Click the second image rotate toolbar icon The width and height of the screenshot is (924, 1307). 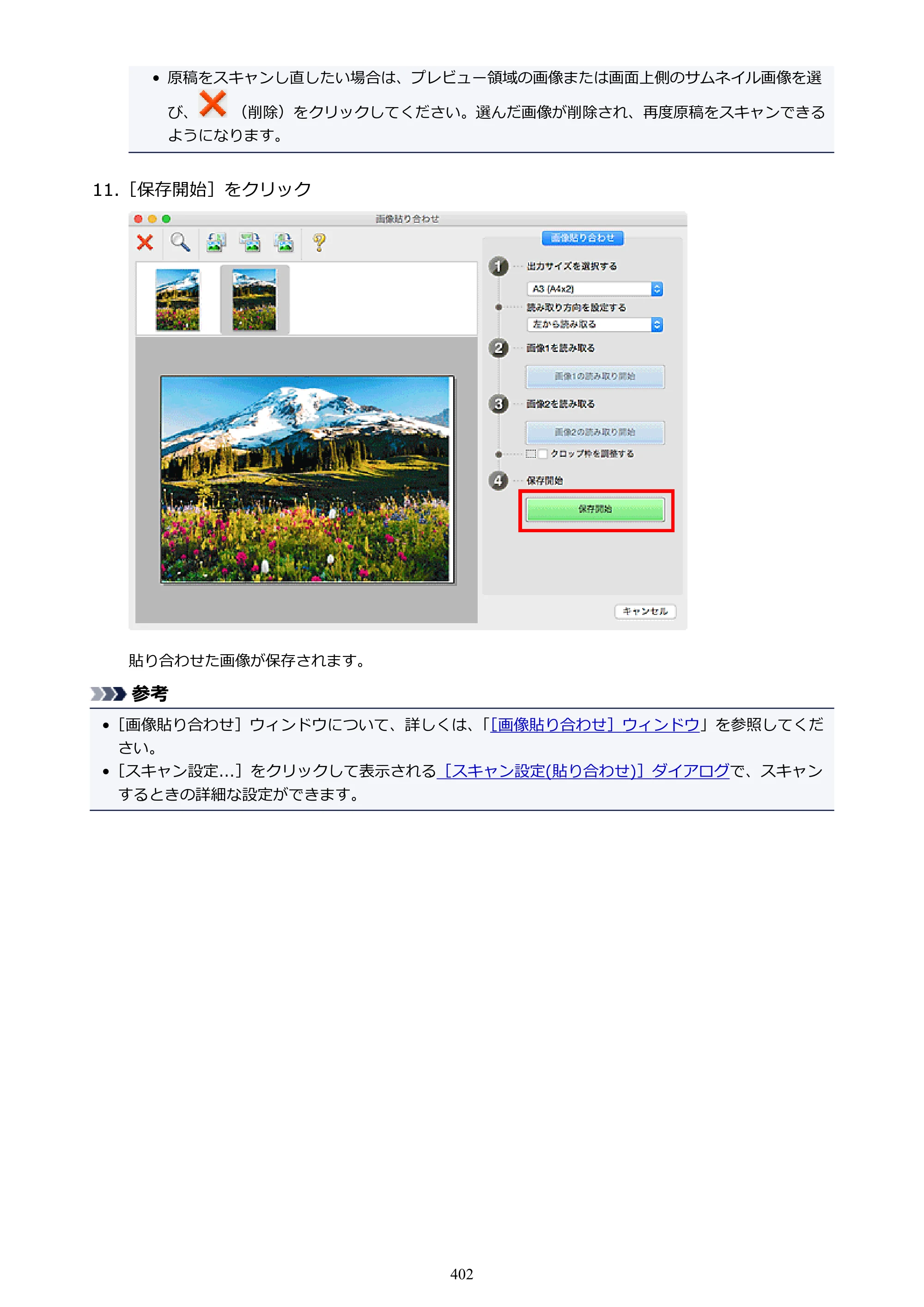250,243
